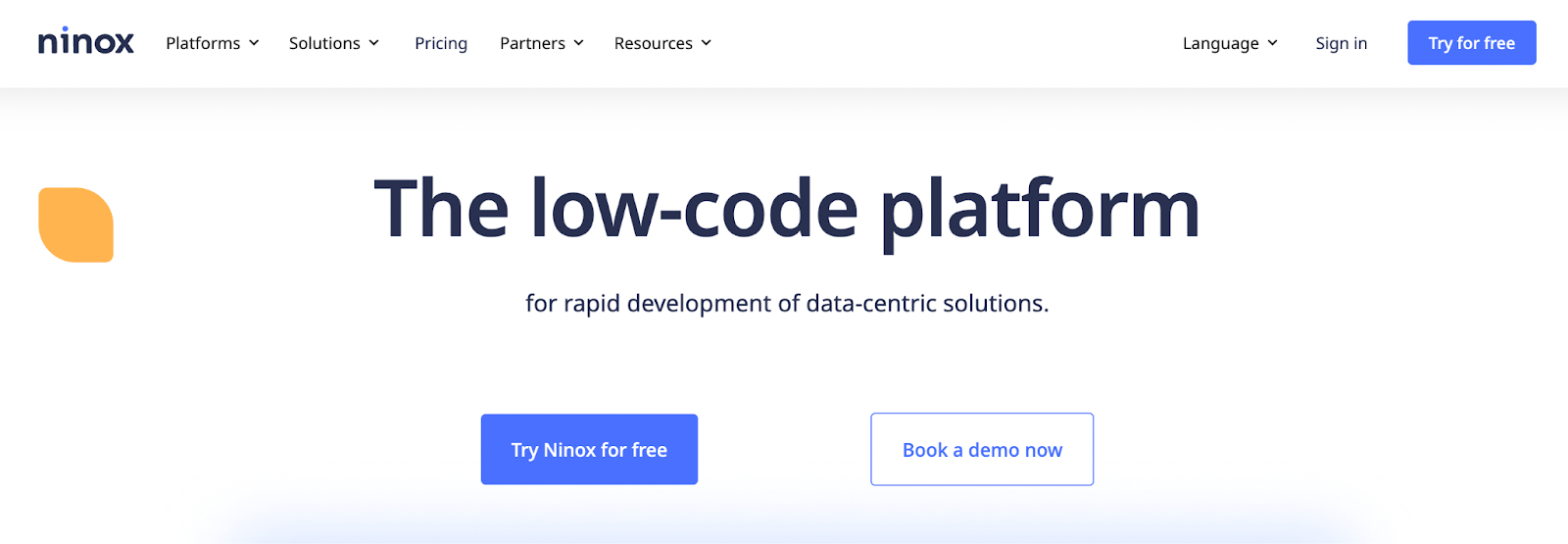Screen dimensions: 1568x544
Task: Click the Sign in link
Action: tap(1341, 43)
